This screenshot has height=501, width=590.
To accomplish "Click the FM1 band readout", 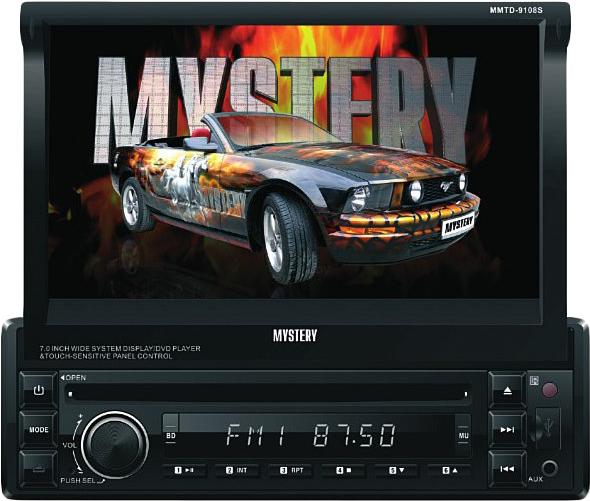I will 255,435.
